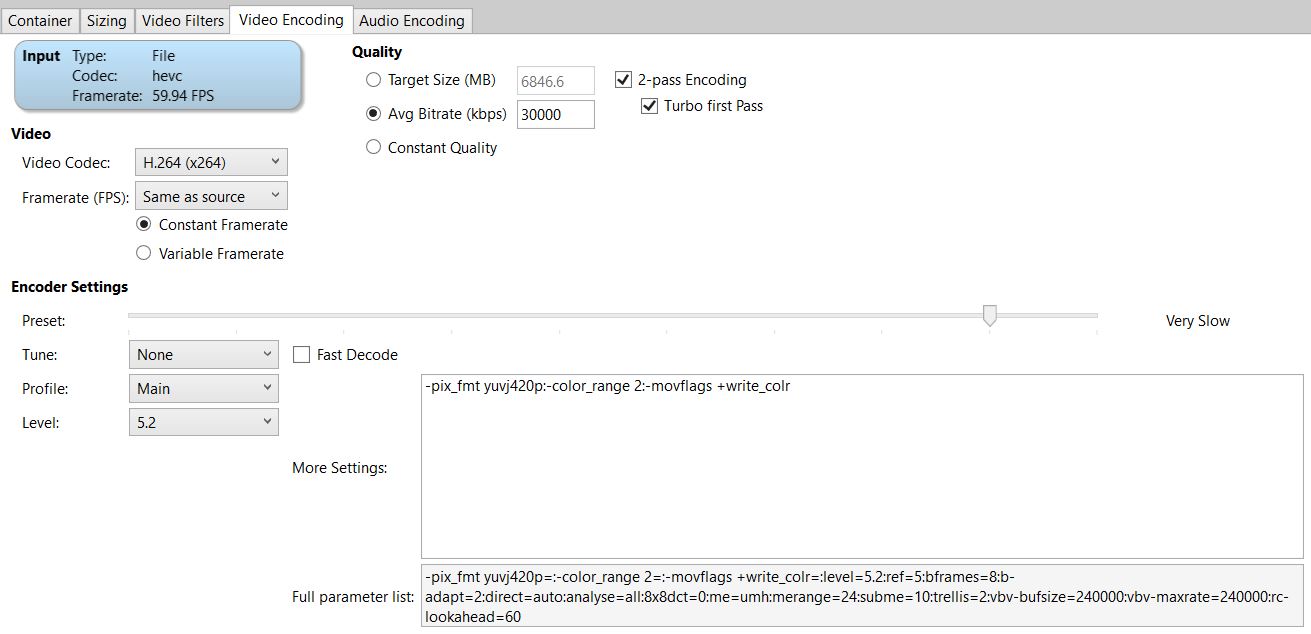Click the Avg Bitrate value field

point(555,114)
